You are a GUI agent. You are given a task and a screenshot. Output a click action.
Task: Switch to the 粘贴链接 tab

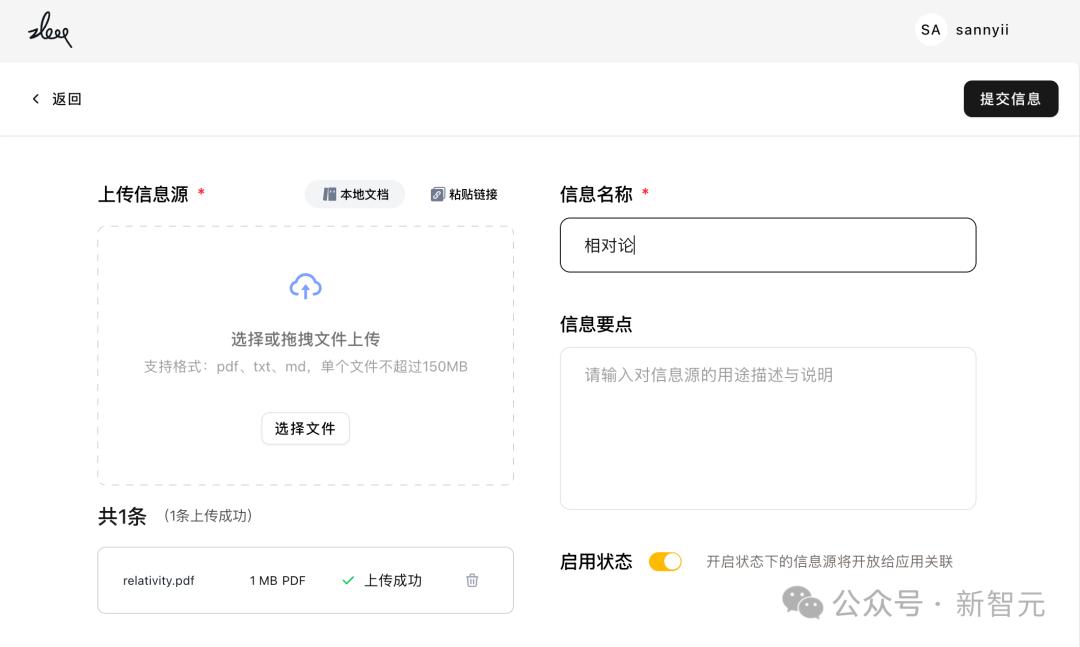[464, 194]
